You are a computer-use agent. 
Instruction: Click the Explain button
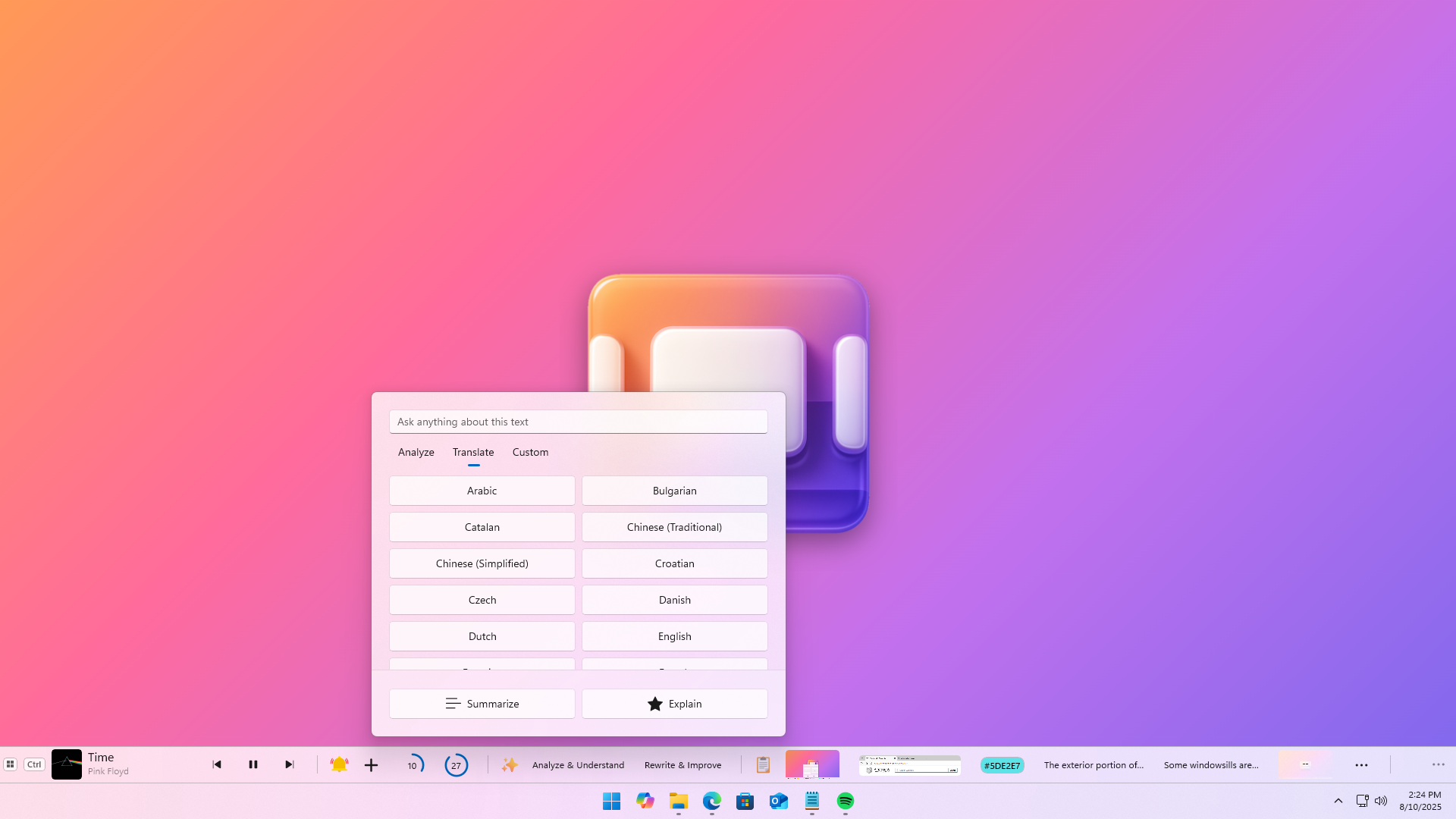pos(674,704)
